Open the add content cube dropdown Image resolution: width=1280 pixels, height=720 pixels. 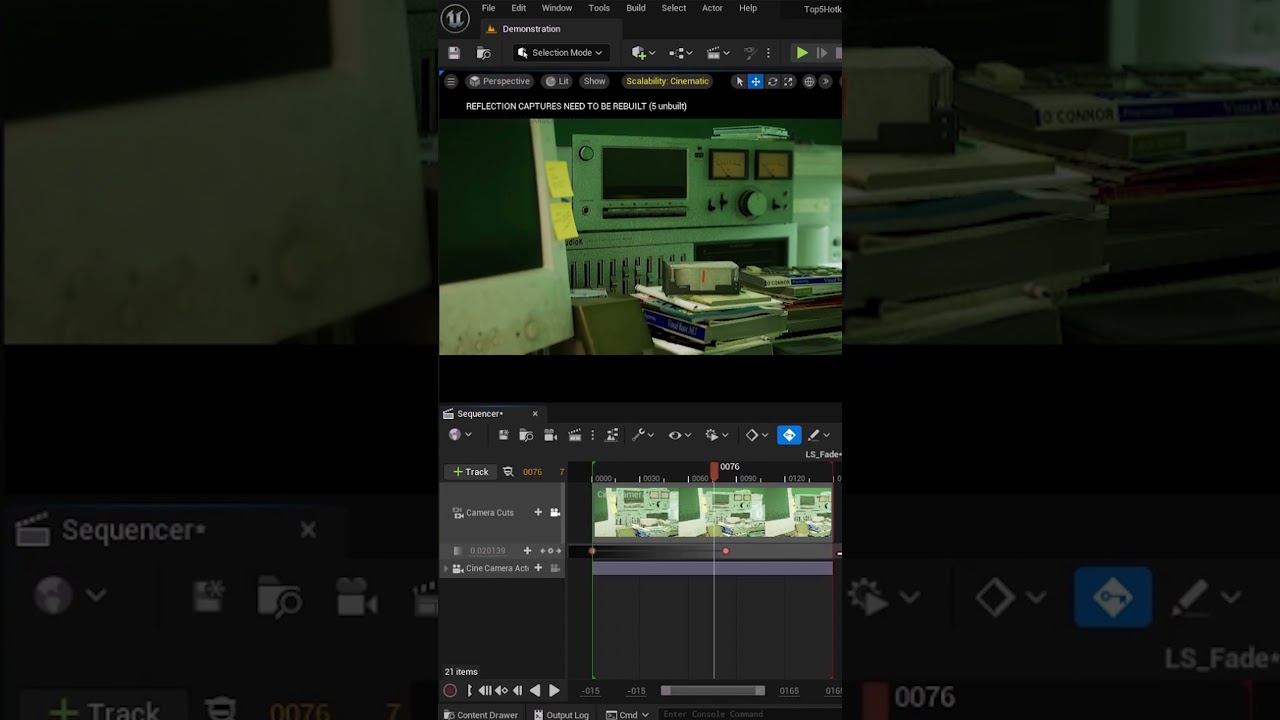(x=643, y=53)
